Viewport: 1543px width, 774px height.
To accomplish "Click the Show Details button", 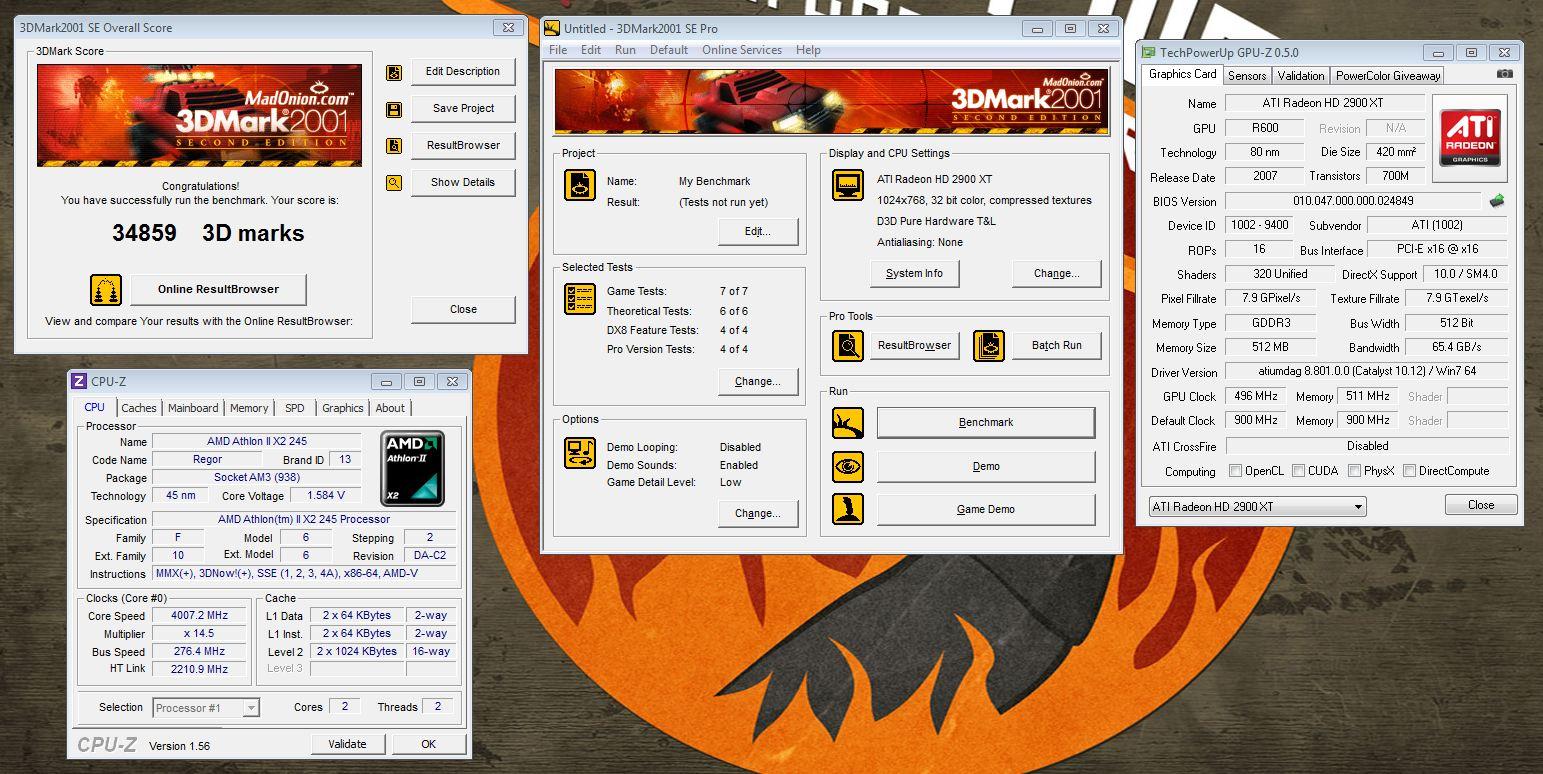I will (x=463, y=183).
